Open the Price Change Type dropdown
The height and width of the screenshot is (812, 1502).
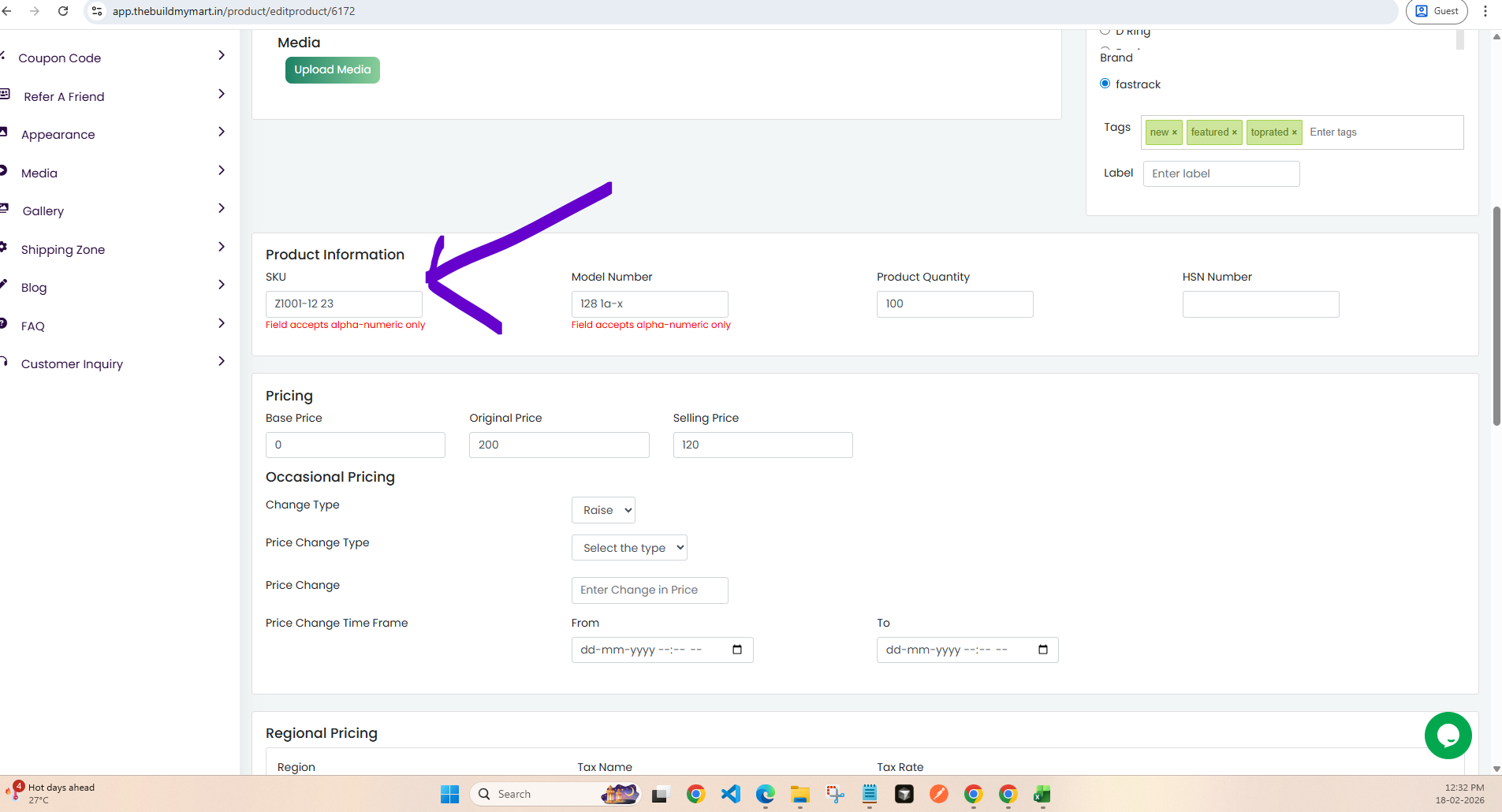click(x=629, y=548)
